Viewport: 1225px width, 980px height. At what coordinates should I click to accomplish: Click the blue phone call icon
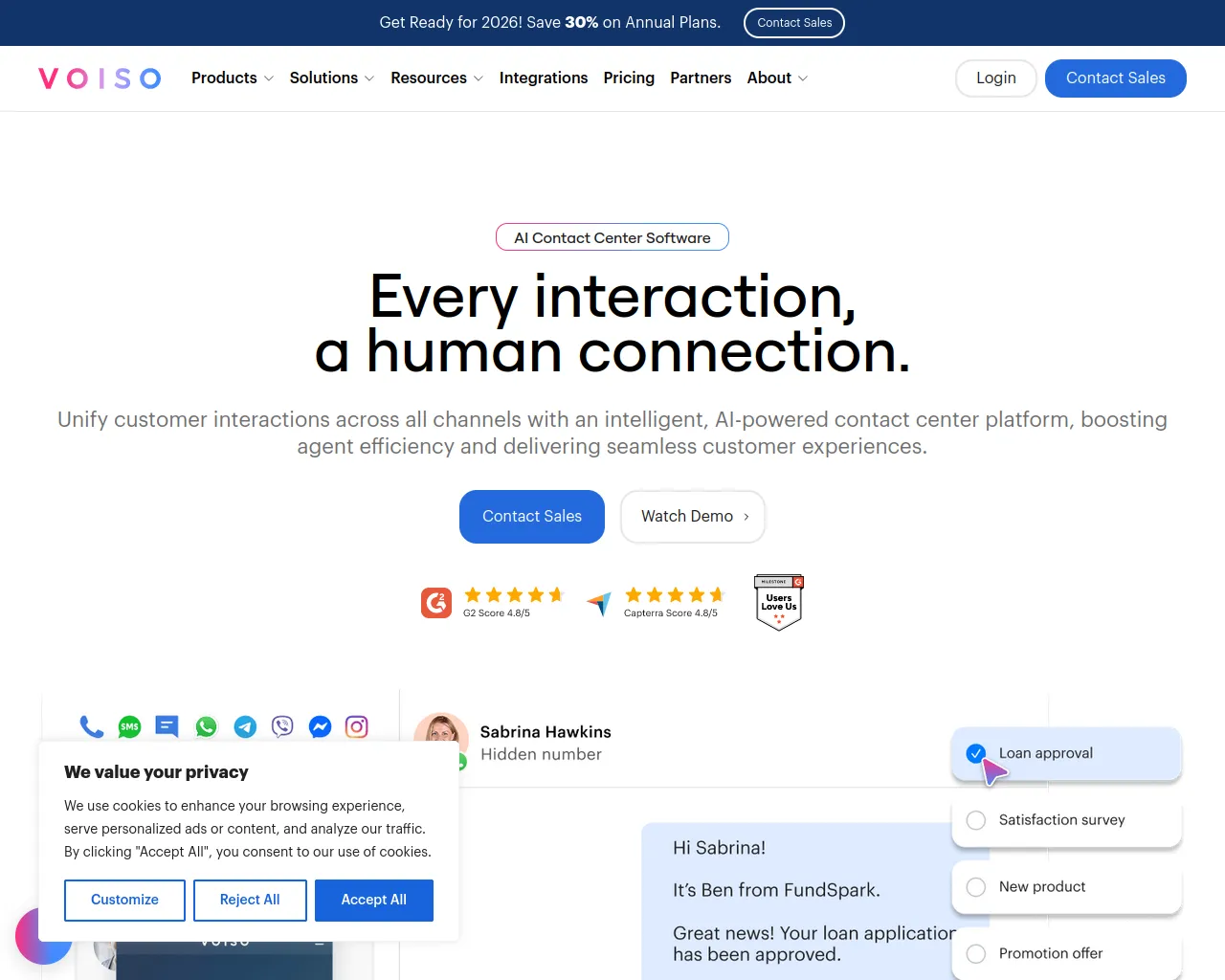[91, 727]
